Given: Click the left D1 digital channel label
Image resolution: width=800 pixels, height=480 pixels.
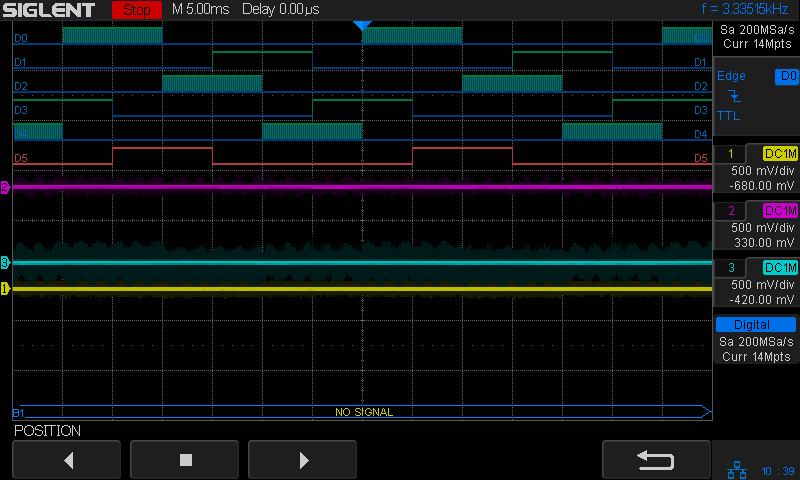Looking at the screenshot, I should pos(20,62).
